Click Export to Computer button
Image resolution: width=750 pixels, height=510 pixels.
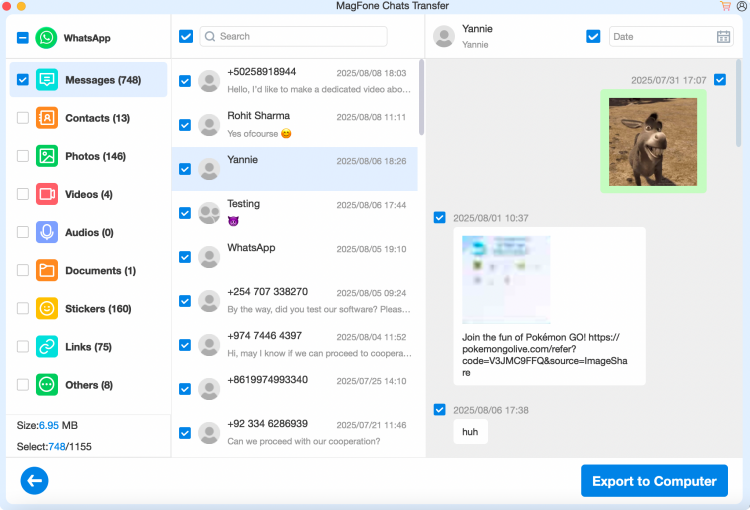point(654,481)
